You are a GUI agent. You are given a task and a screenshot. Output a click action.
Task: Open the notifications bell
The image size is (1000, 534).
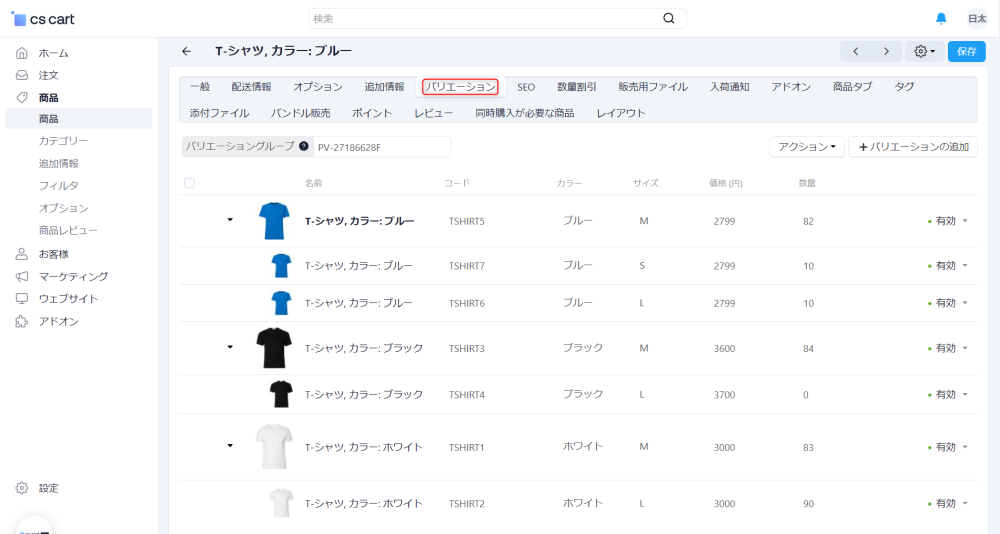click(941, 19)
